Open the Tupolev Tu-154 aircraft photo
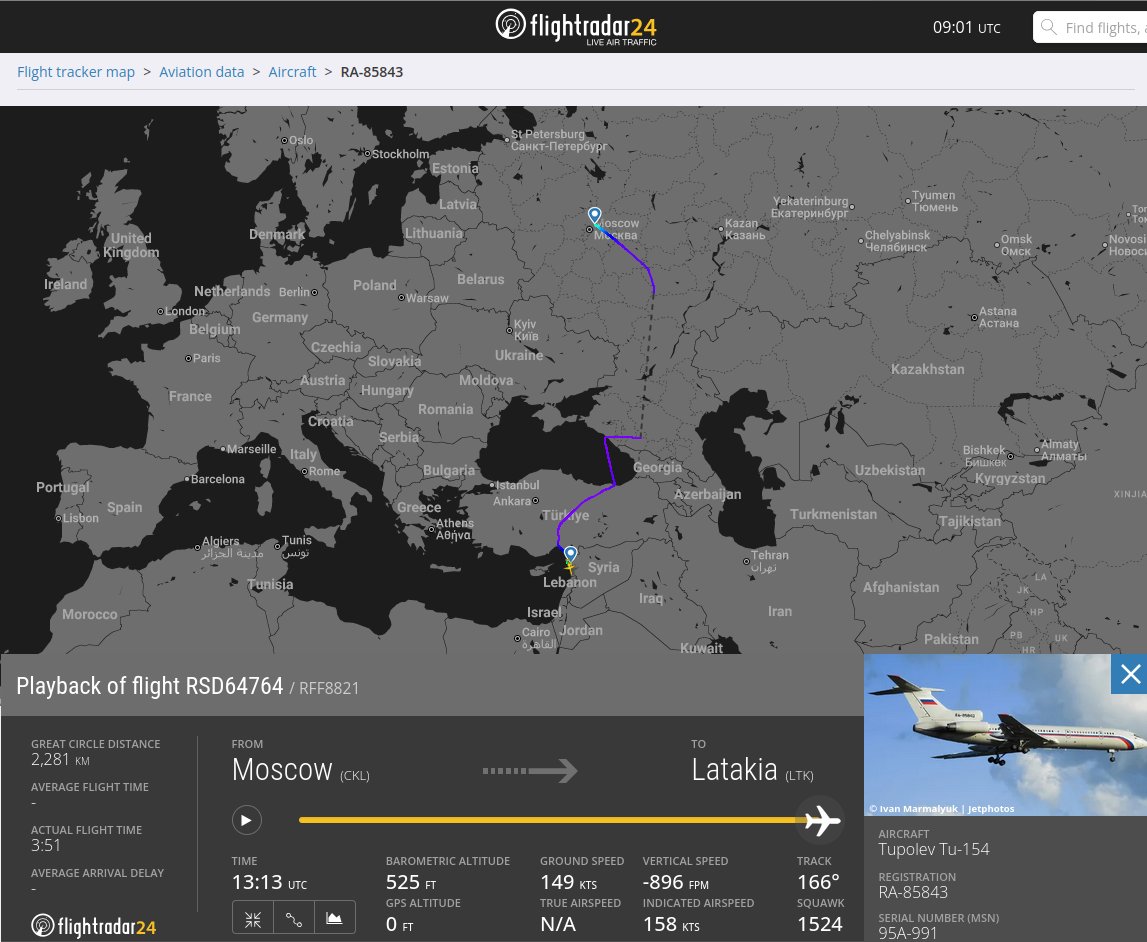Viewport: 1147px width, 942px height. coord(1005,735)
